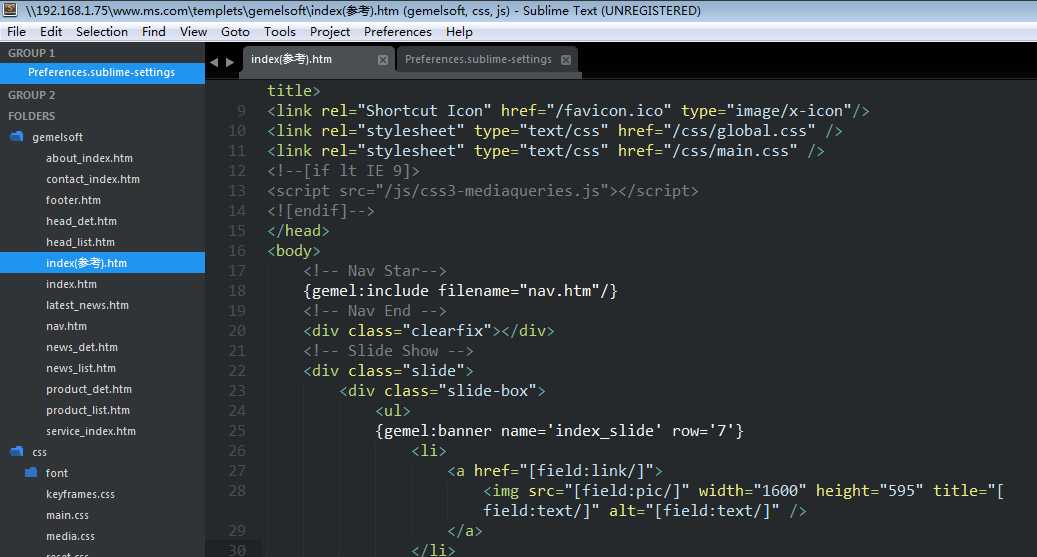Open about_index.htm in sidebar

89,158
